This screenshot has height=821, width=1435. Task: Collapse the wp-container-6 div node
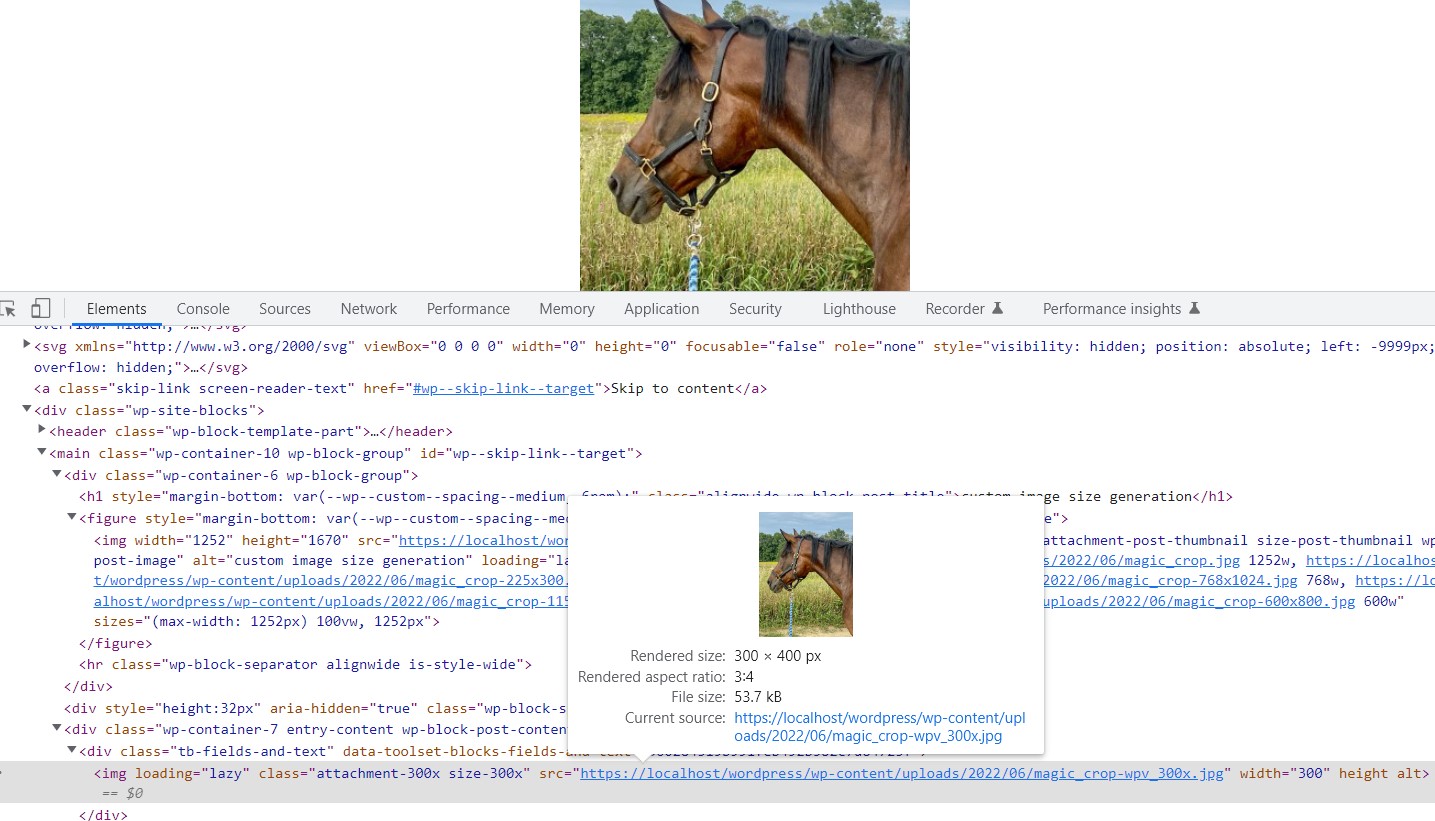(57, 475)
